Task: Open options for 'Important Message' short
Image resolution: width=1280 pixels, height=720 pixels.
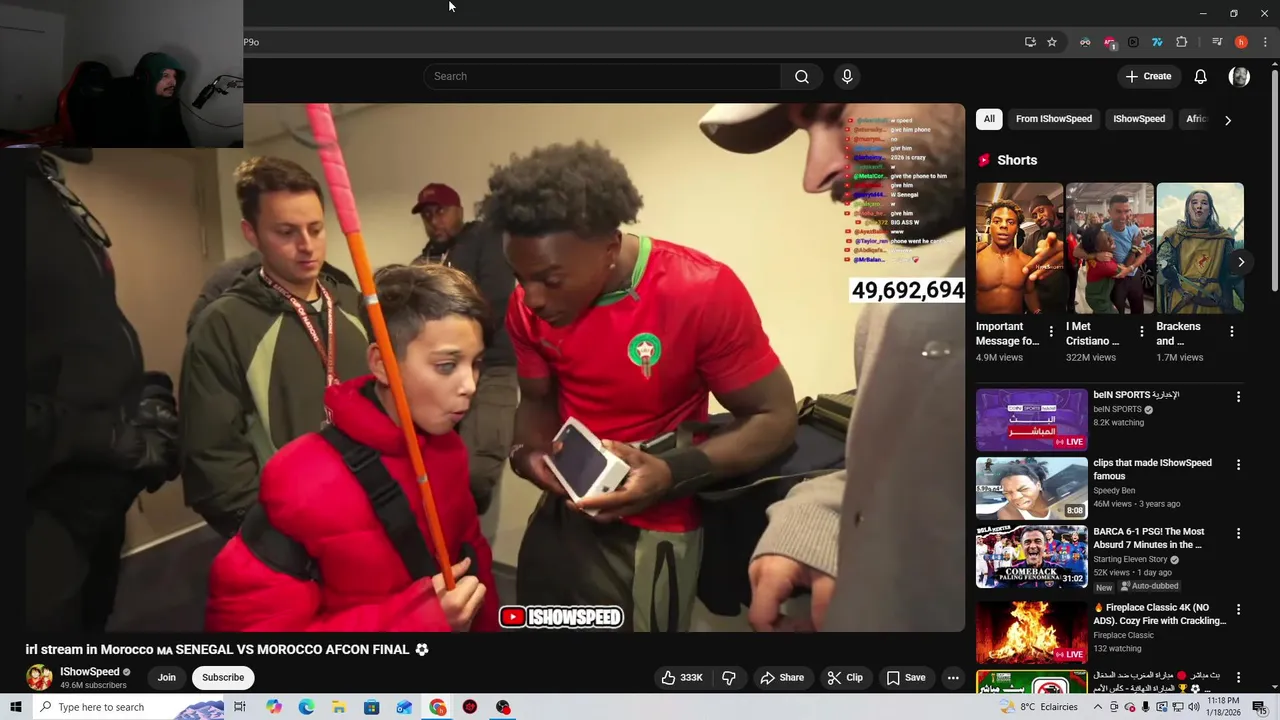Action: (1050, 331)
